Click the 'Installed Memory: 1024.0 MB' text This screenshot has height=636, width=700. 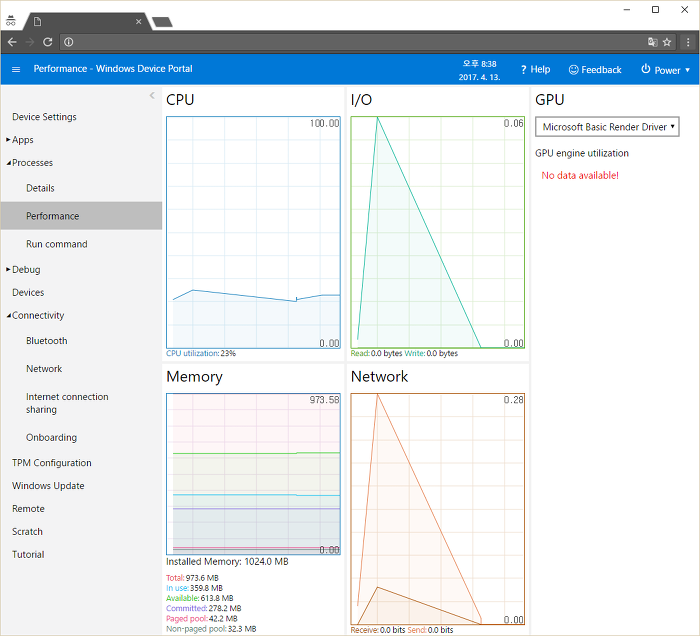pos(227,562)
